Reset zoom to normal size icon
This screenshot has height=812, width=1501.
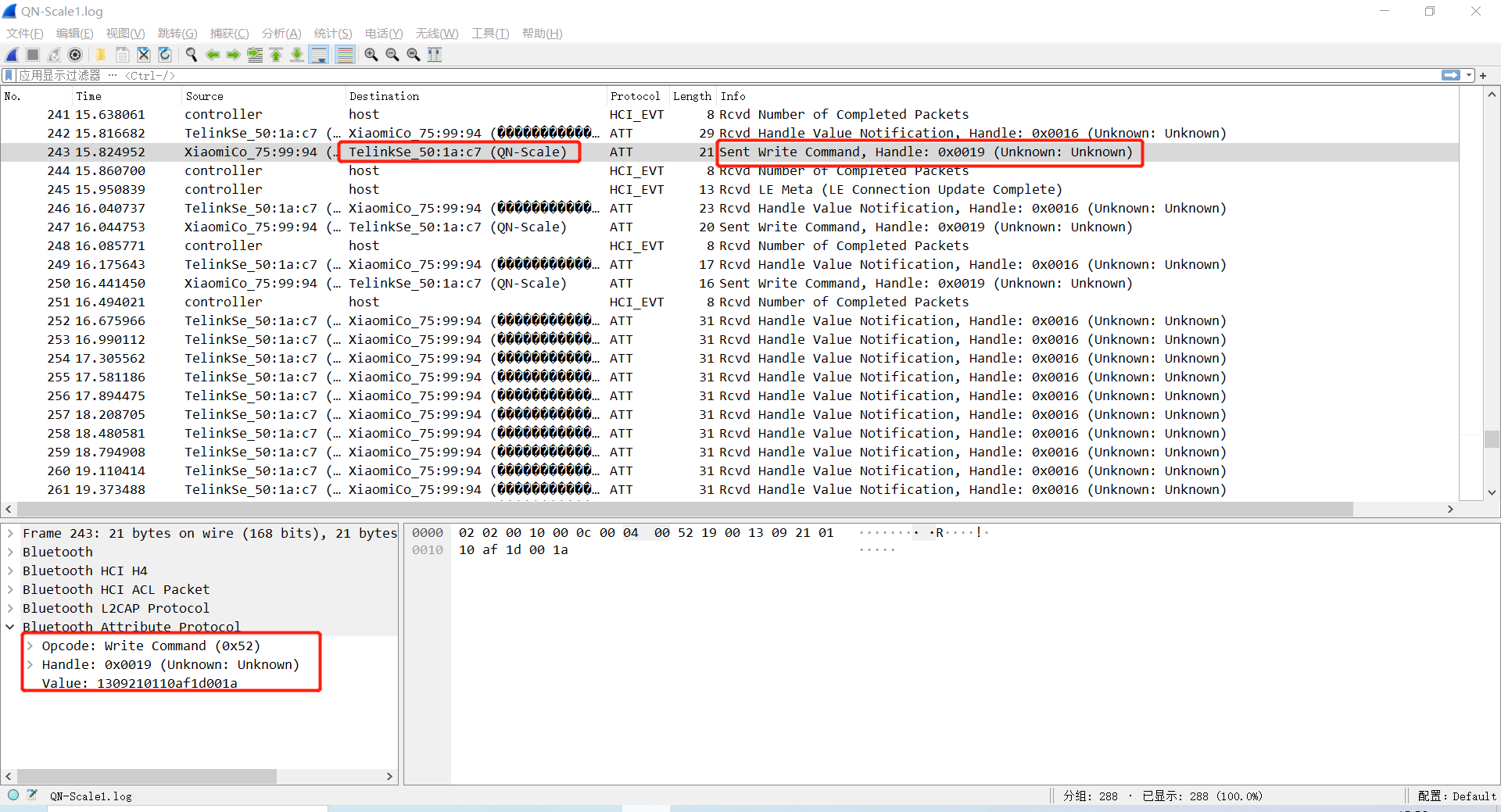point(414,55)
